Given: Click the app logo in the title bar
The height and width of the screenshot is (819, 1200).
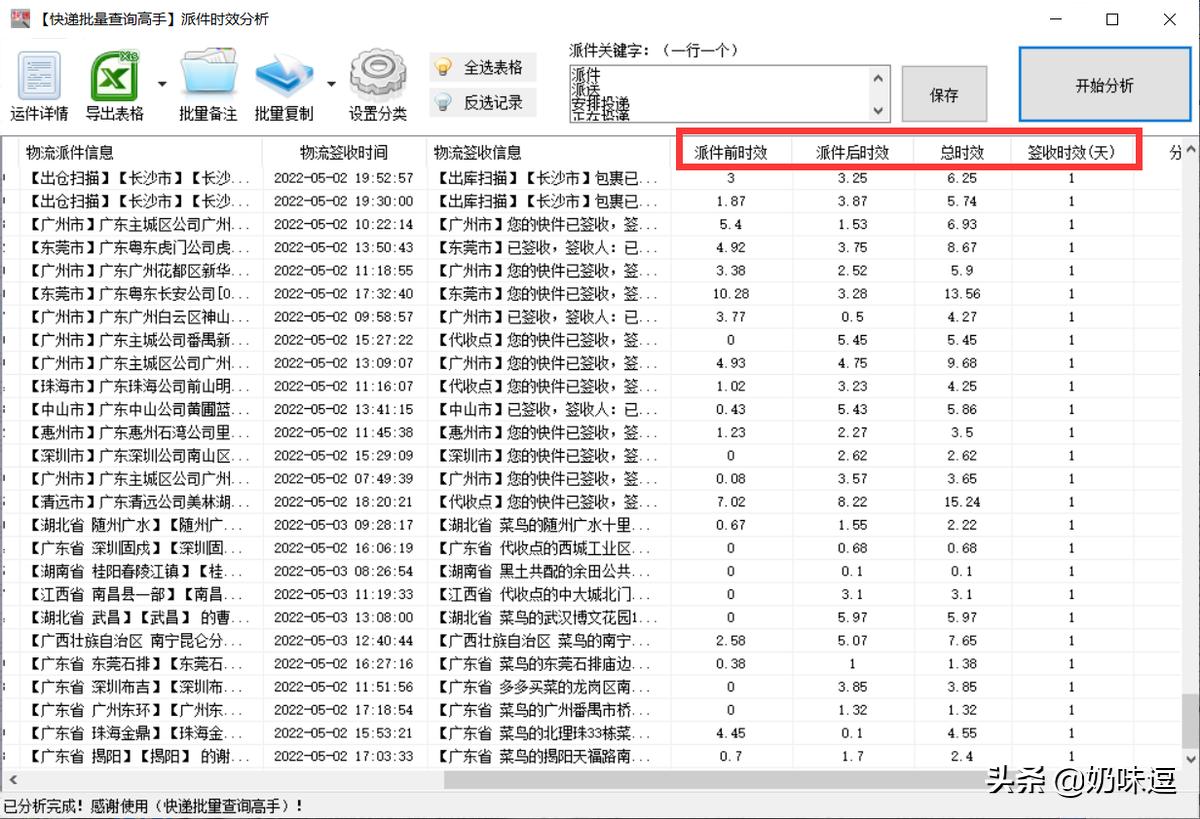Looking at the screenshot, I should (x=19, y=18).
